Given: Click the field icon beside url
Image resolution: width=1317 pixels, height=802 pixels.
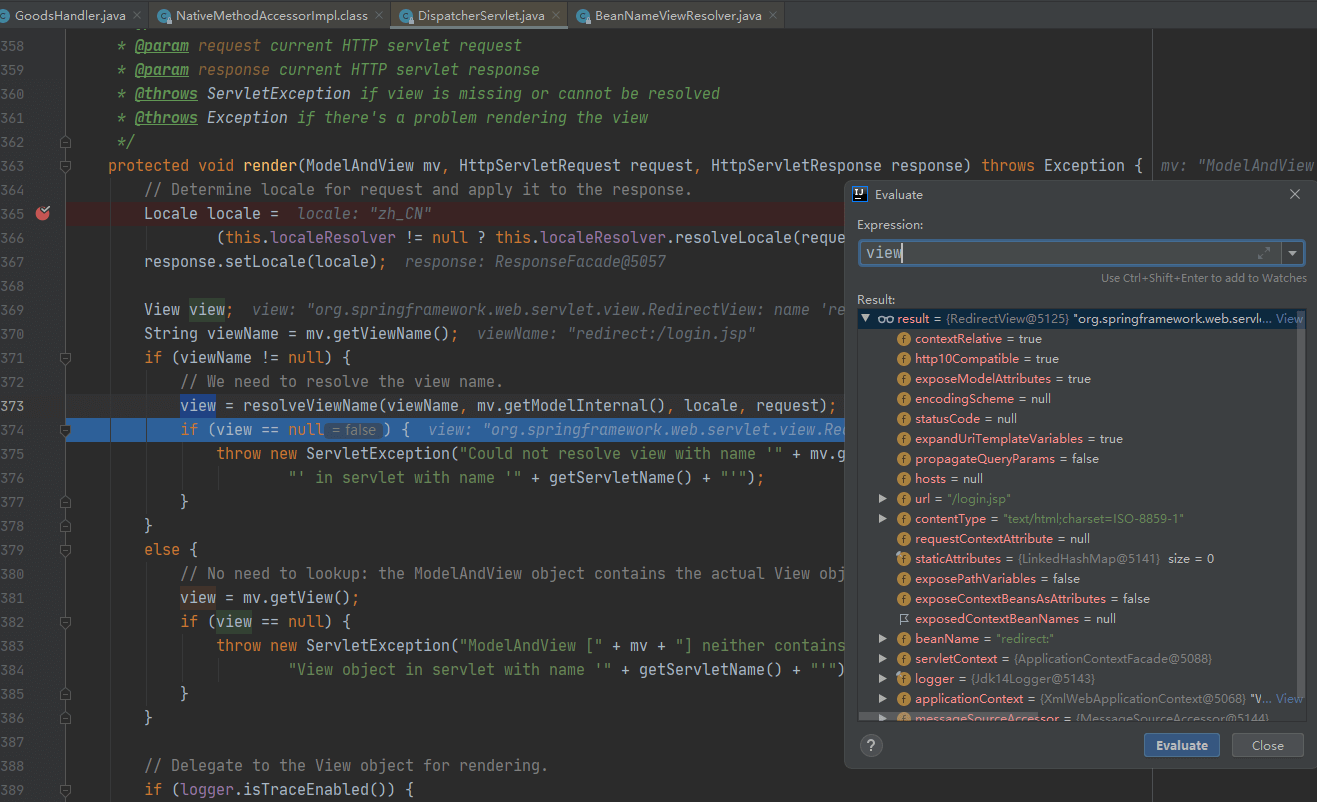Looking at the screenshot, I should (x=904, y=499).
